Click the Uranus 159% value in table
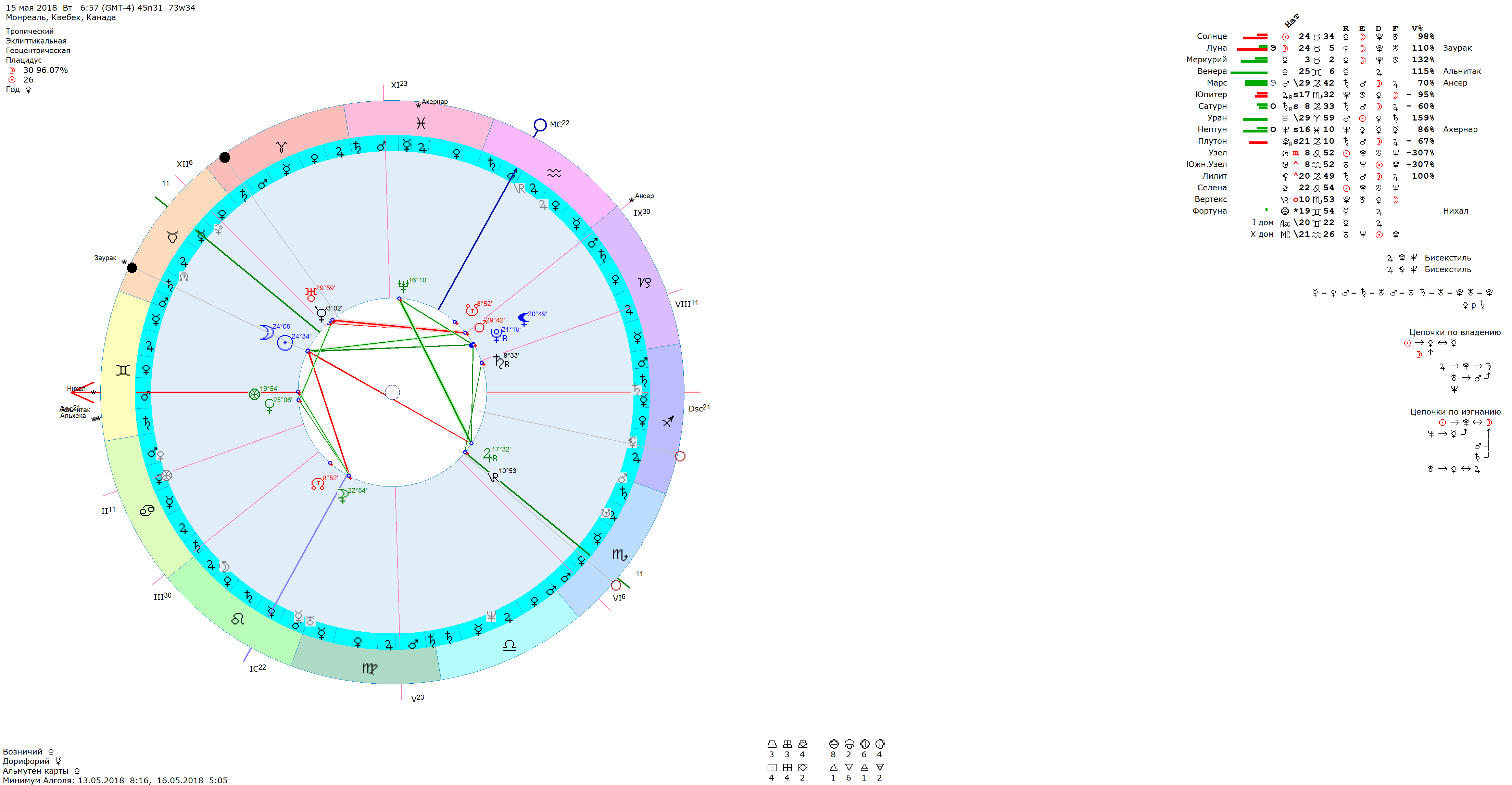 1422,118
